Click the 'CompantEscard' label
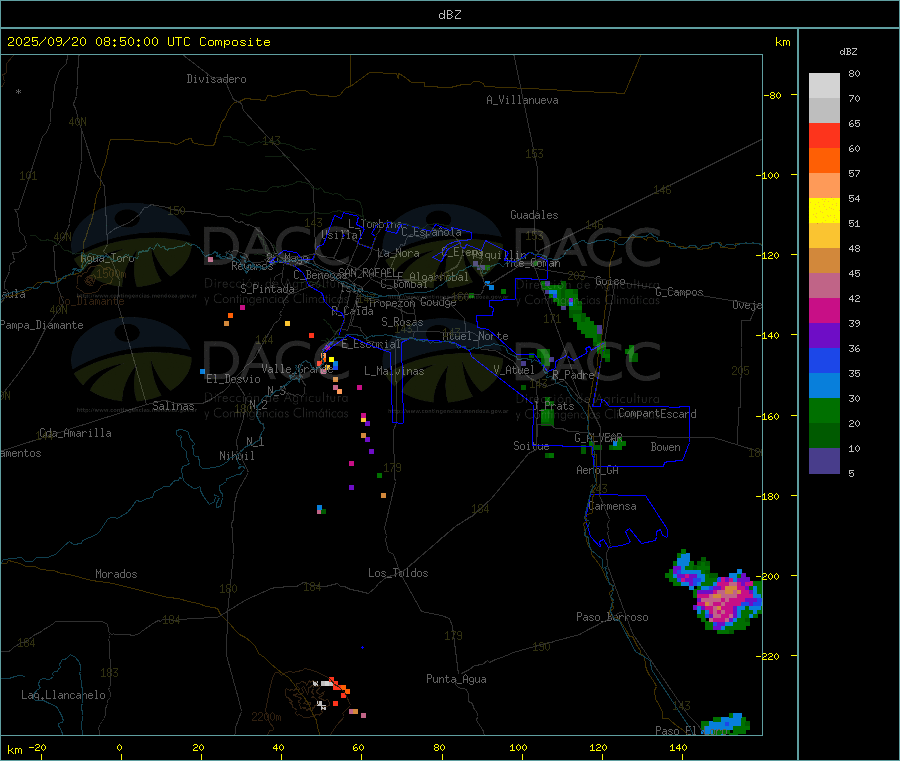Image resolution: width=900 pixels, height=761 pixels. 657,414
